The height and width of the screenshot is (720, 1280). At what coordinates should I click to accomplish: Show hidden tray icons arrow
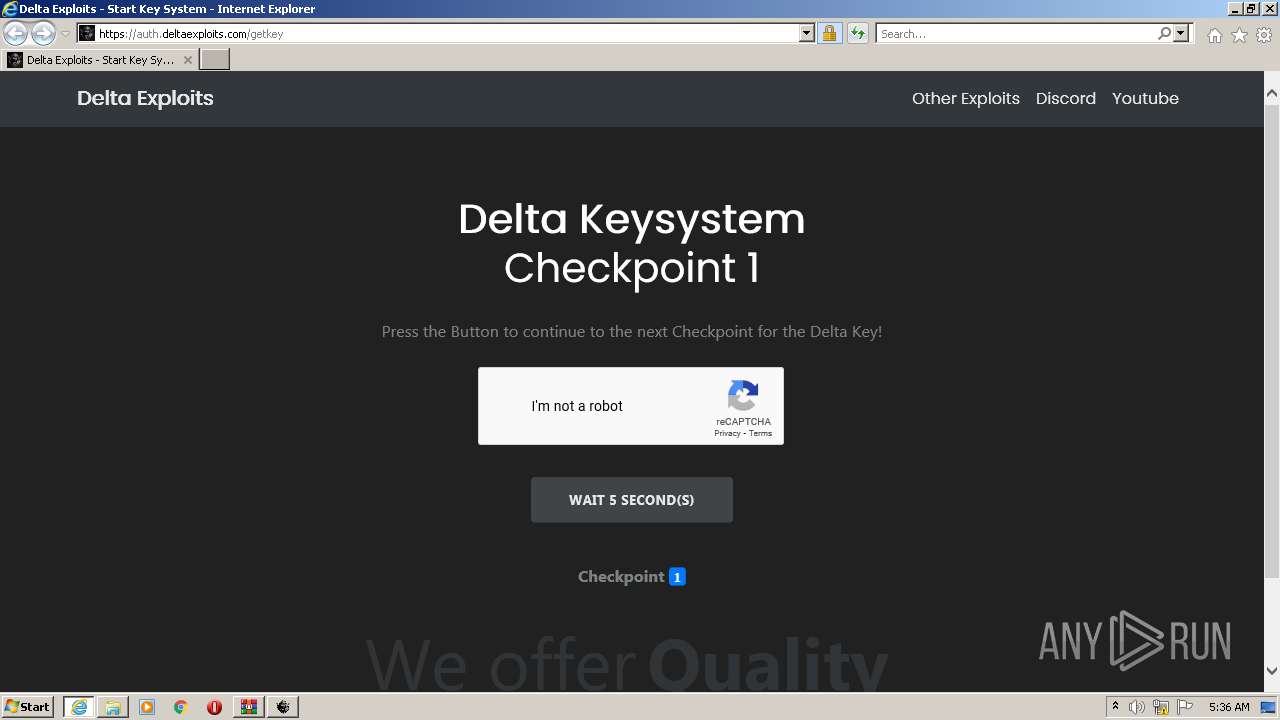pos(1115,706)
